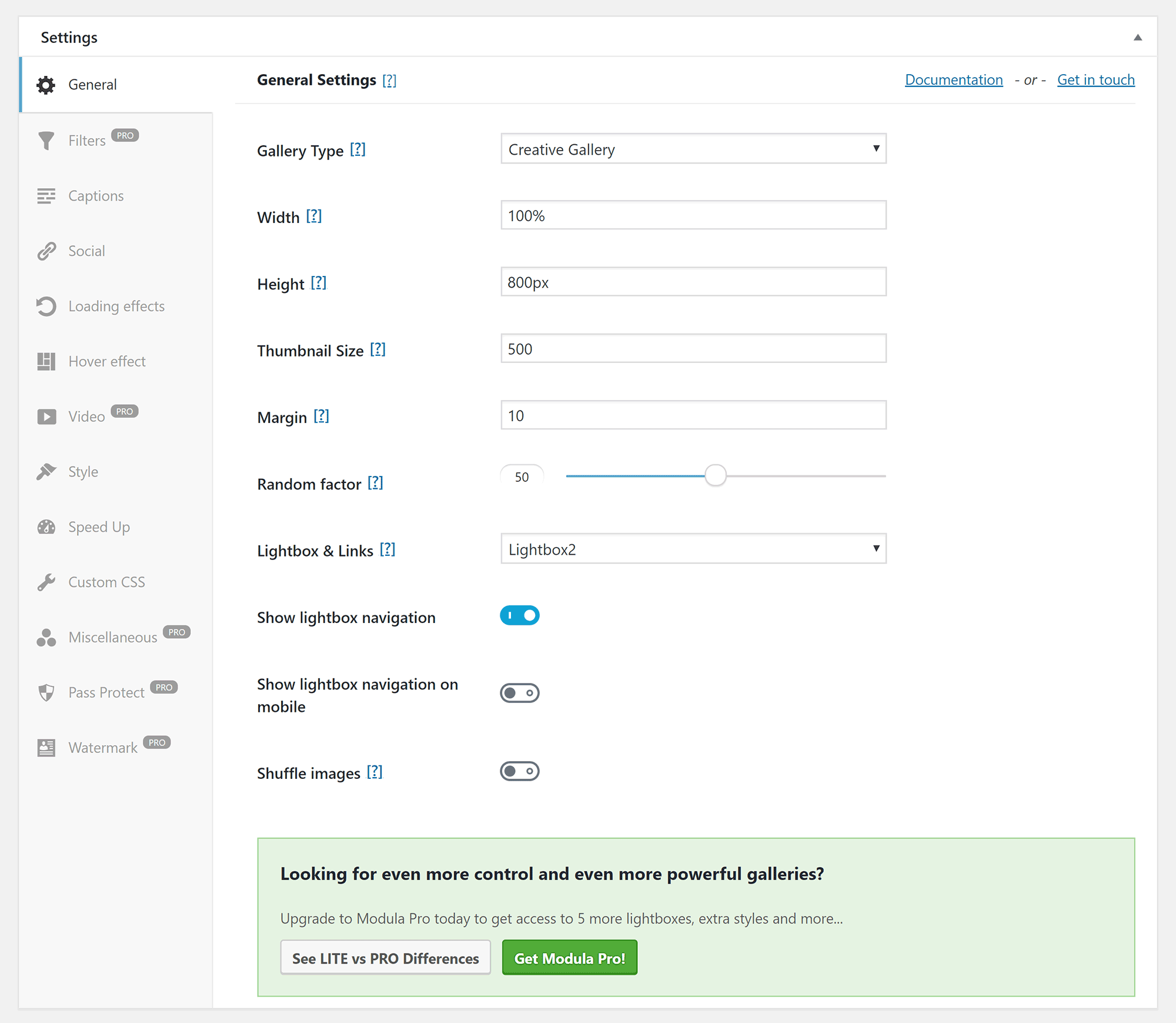
Task: Switch to the General tab
Action: pyautogui.click(x=116, y=85)
